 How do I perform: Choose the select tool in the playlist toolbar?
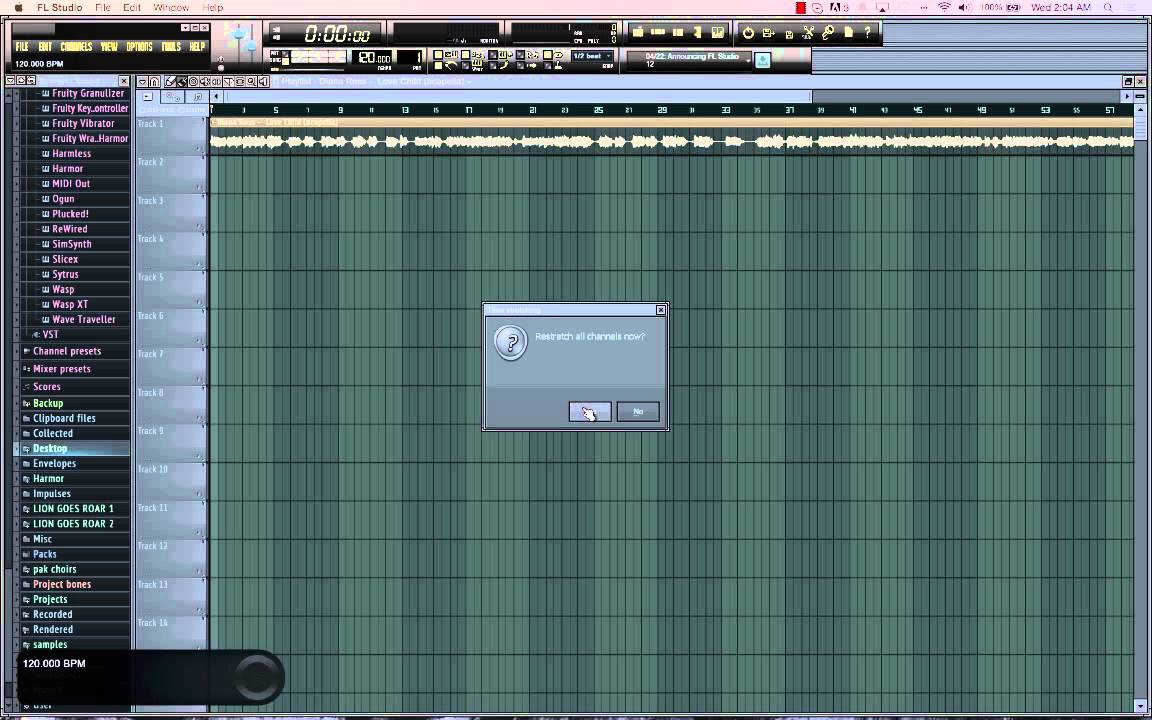pos(240,82)
